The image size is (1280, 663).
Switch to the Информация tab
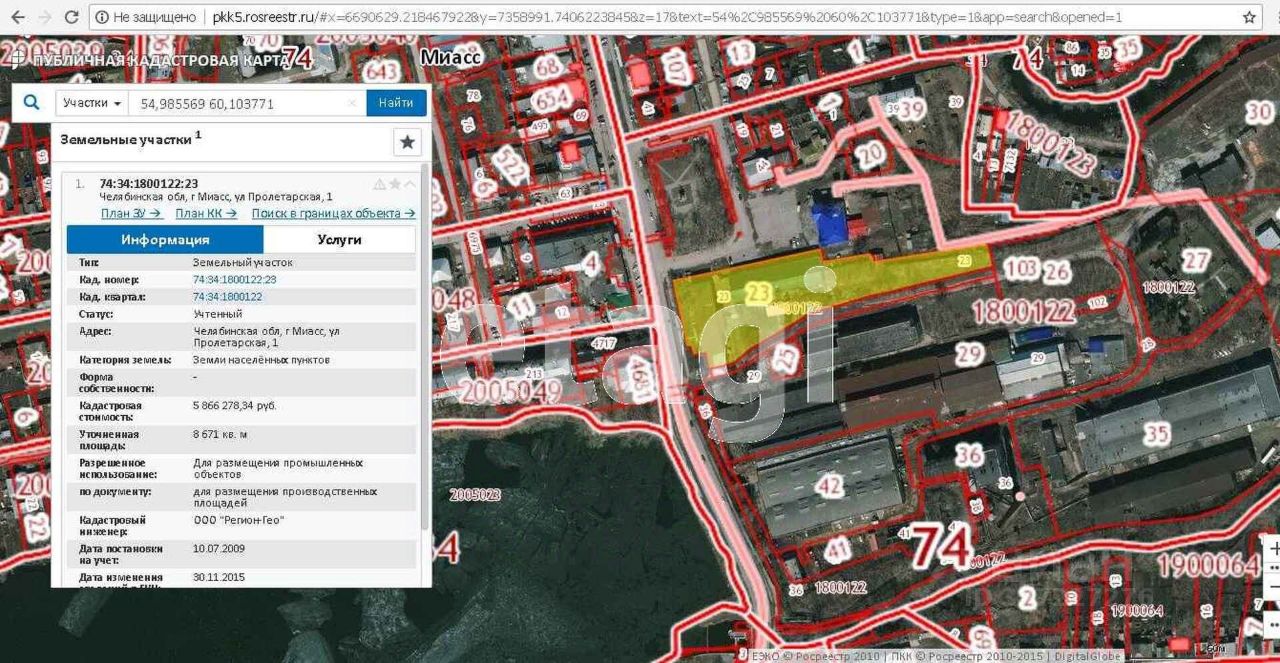click(x=165, y=240)
